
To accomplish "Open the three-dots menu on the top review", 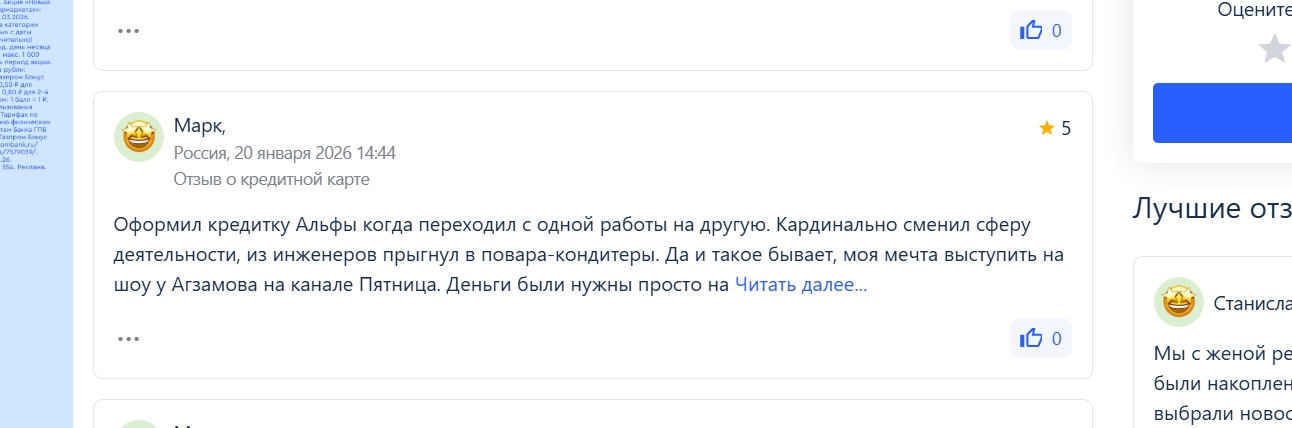I will [x=128, y=30].
